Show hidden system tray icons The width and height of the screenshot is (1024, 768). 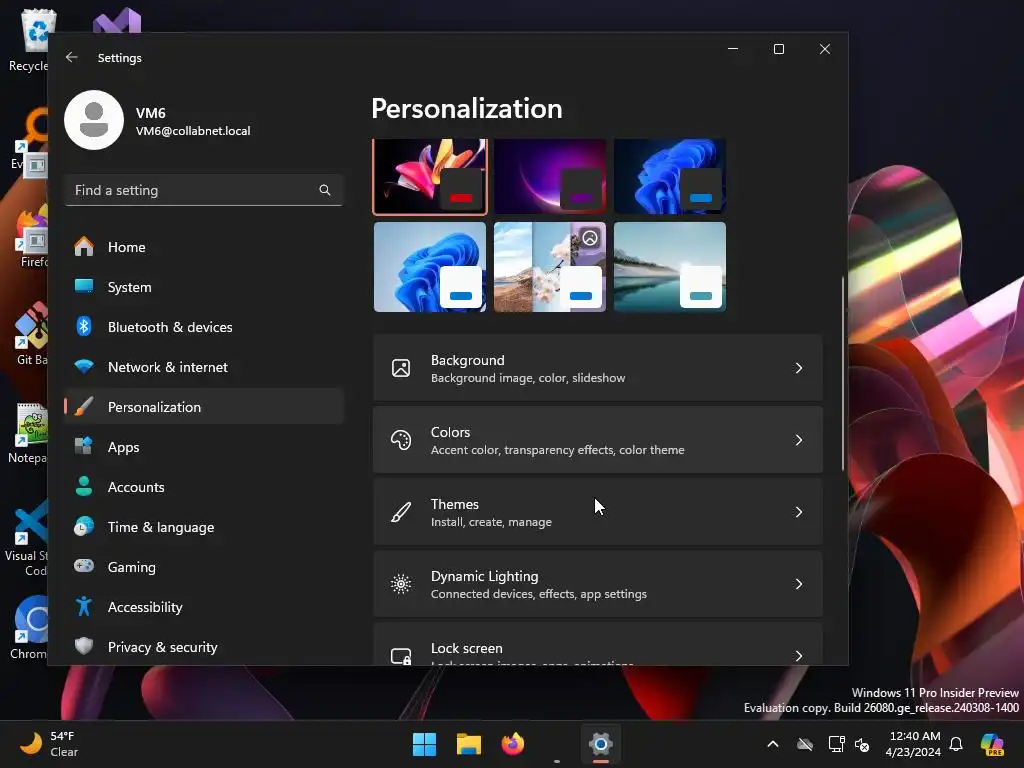(773, 744)
